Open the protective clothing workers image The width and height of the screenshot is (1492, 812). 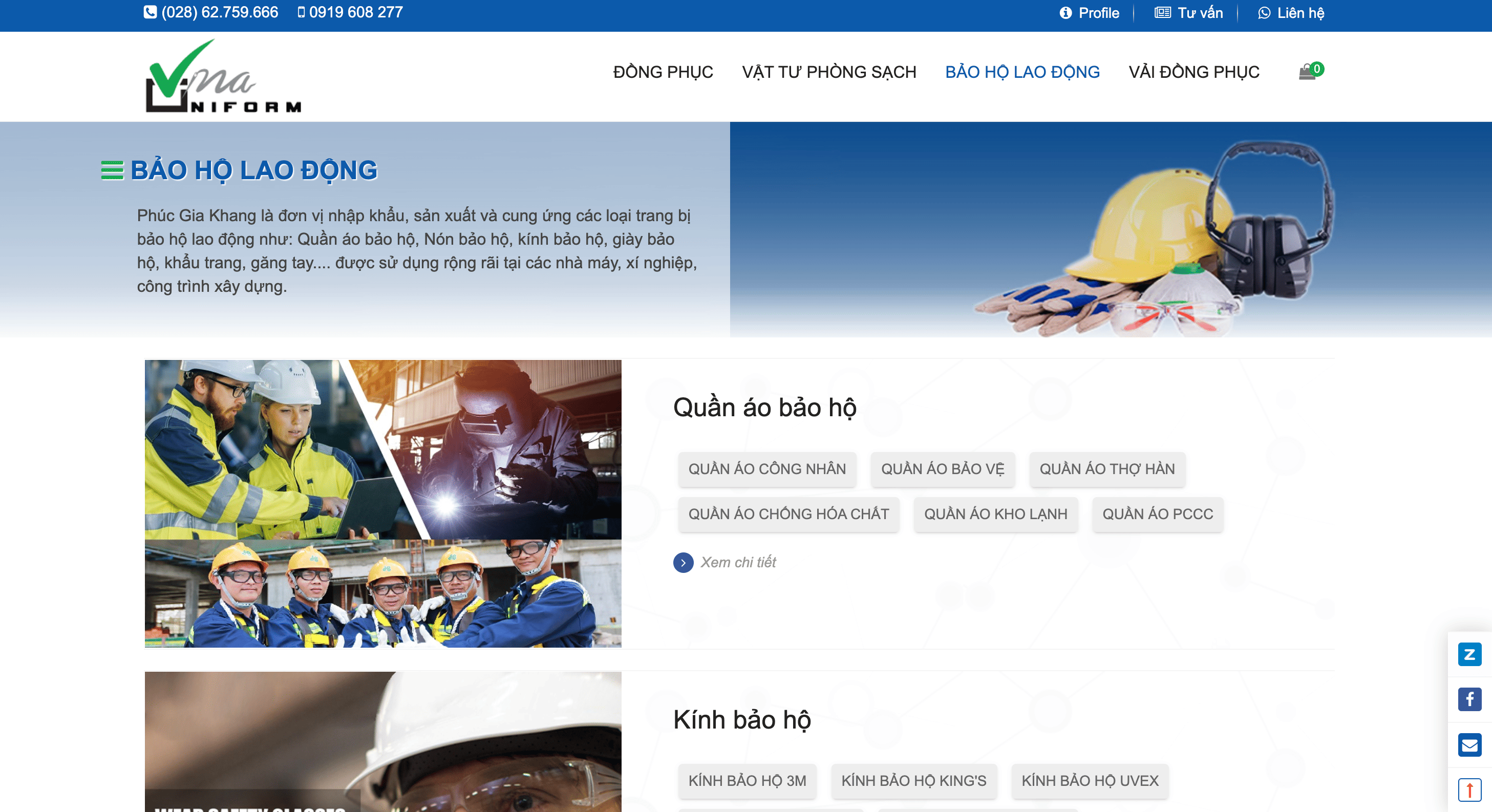click(x=383, y=503)
